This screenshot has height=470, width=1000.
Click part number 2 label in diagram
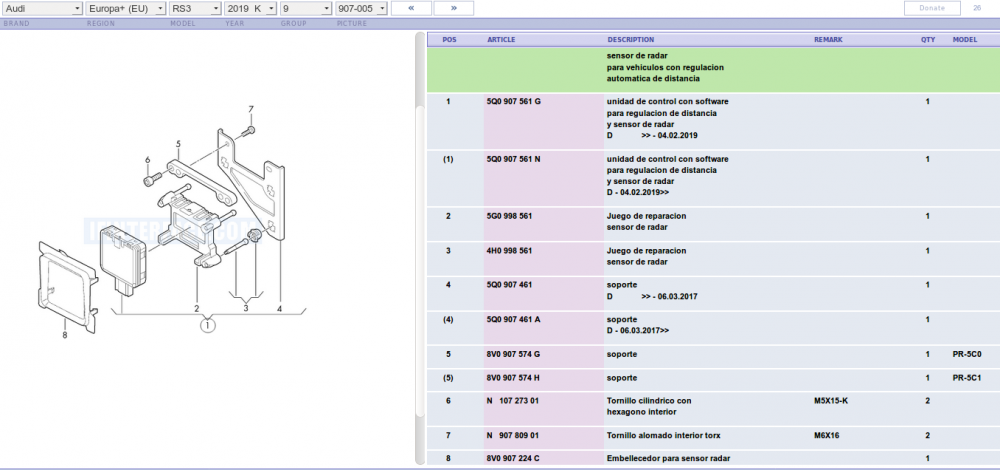click(196, 309)
